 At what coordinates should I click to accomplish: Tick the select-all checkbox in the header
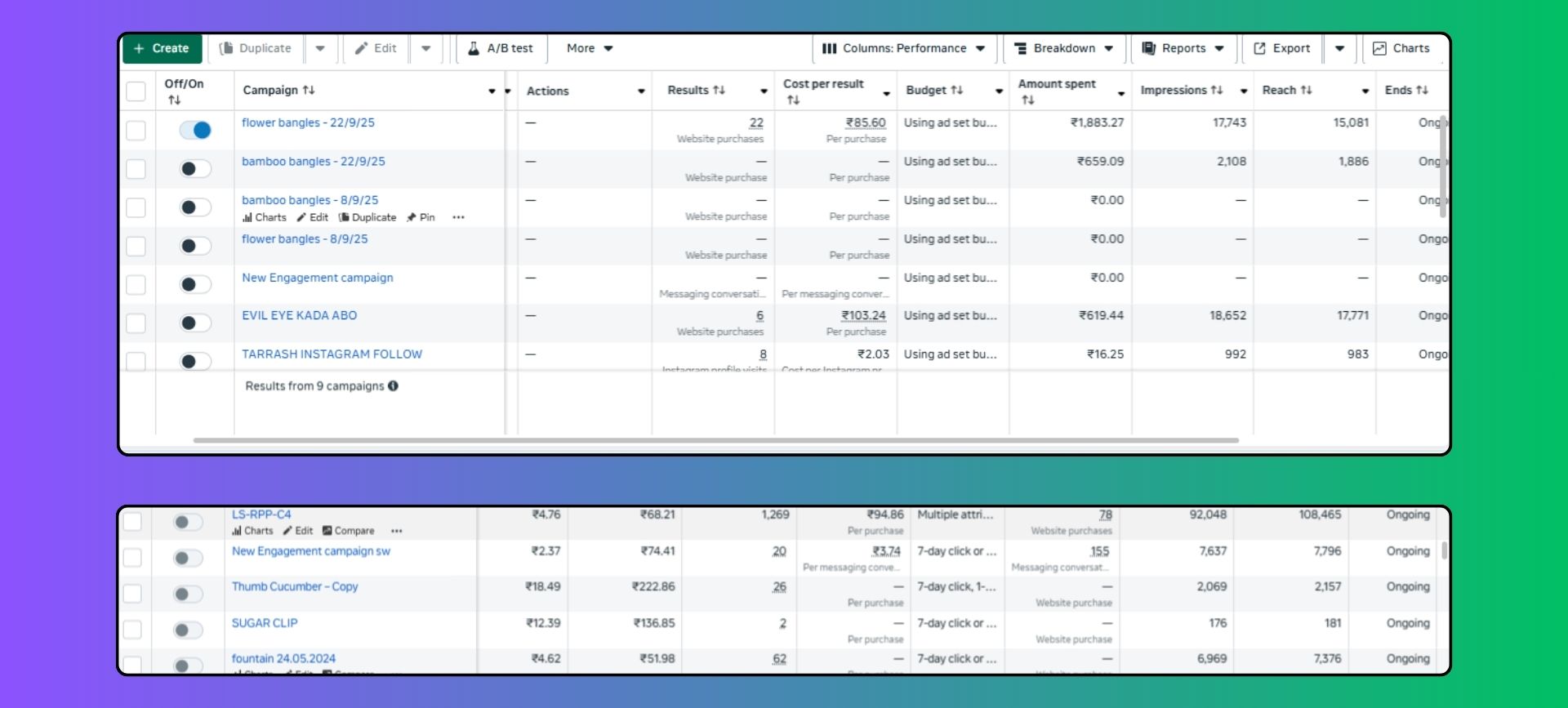[136, 91]
